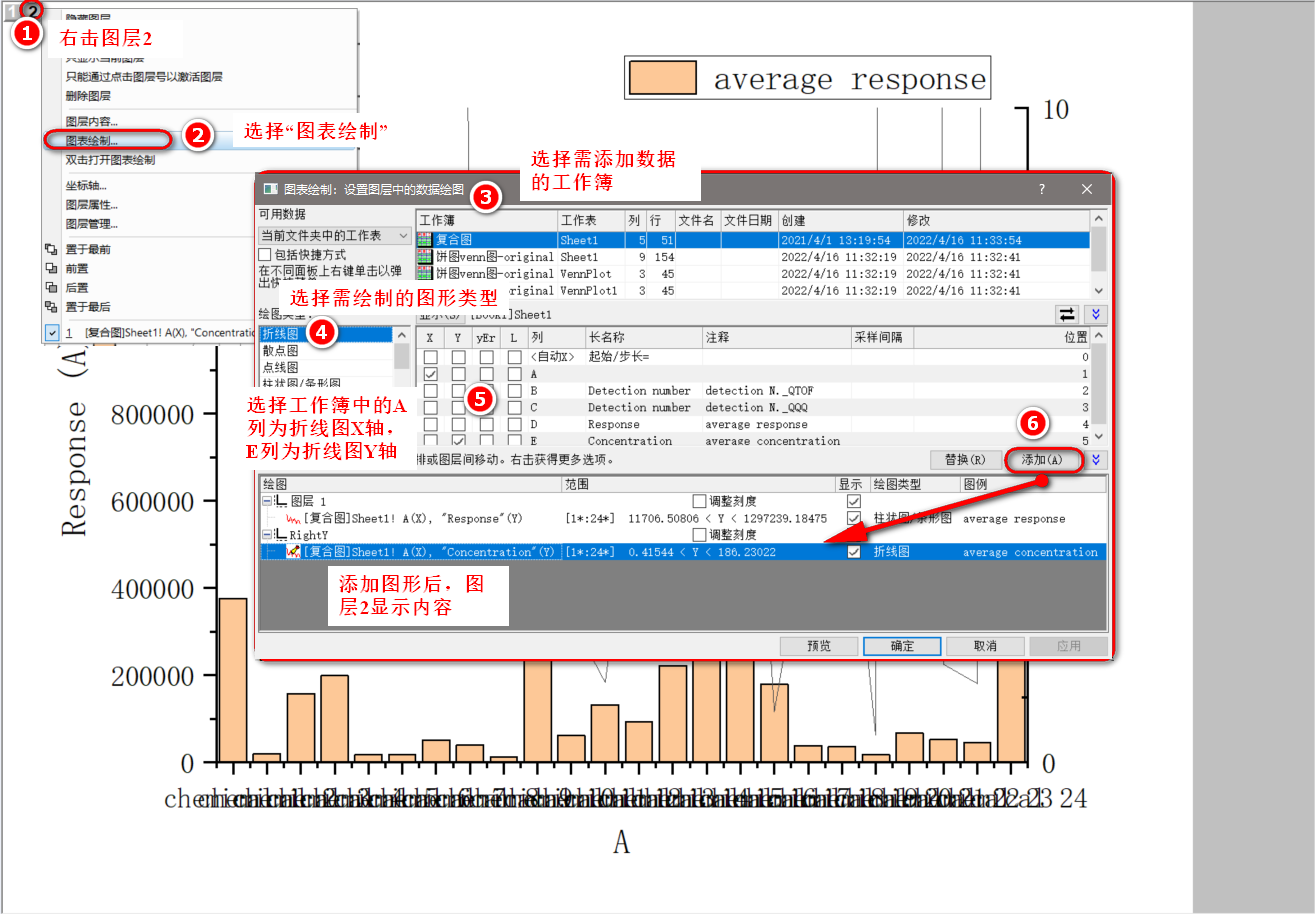The width and height of the screenshot is (1315, 914).
Task: Toggle 调整刻度 checkbox for RightY
Action: point(700,535)
